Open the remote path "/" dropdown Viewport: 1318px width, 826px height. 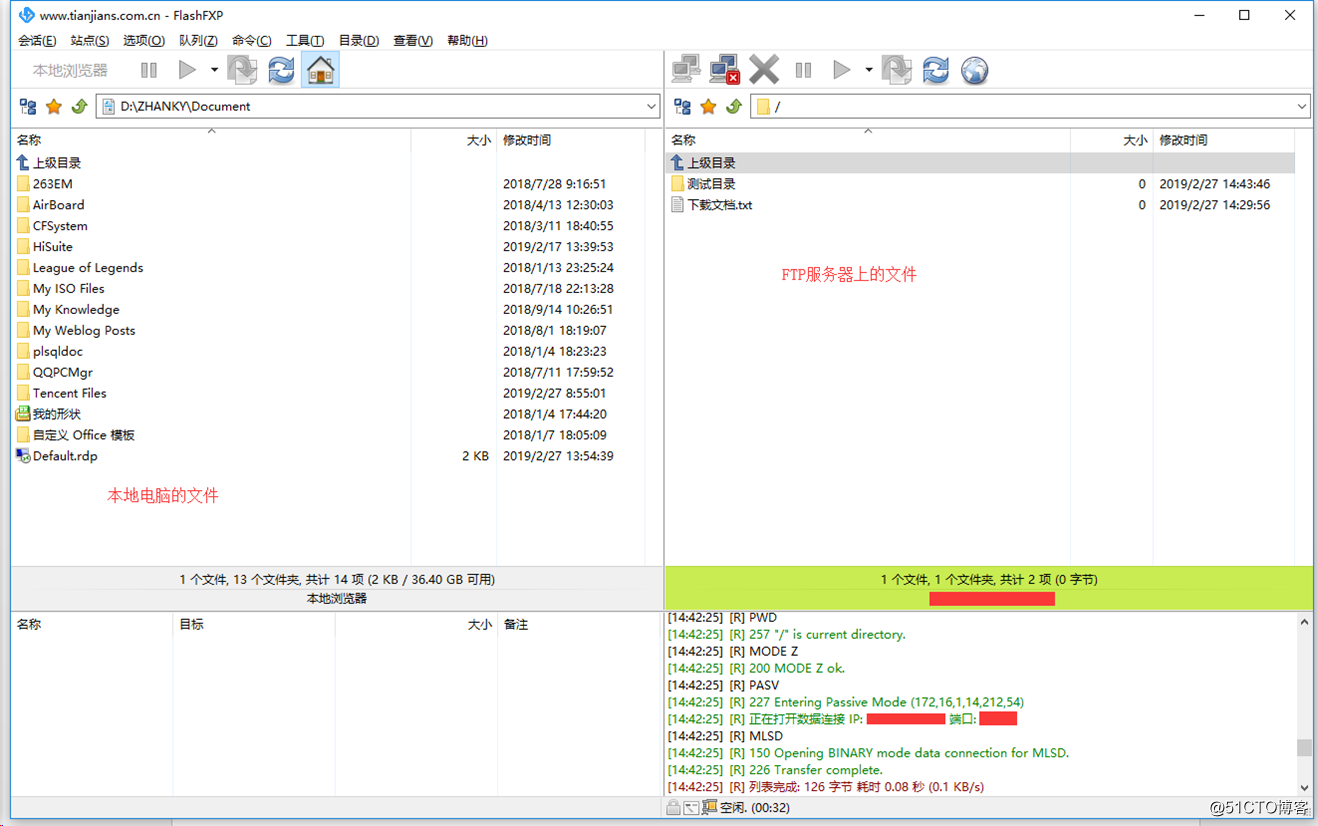pyautogui.click(x=1302, y=106)
